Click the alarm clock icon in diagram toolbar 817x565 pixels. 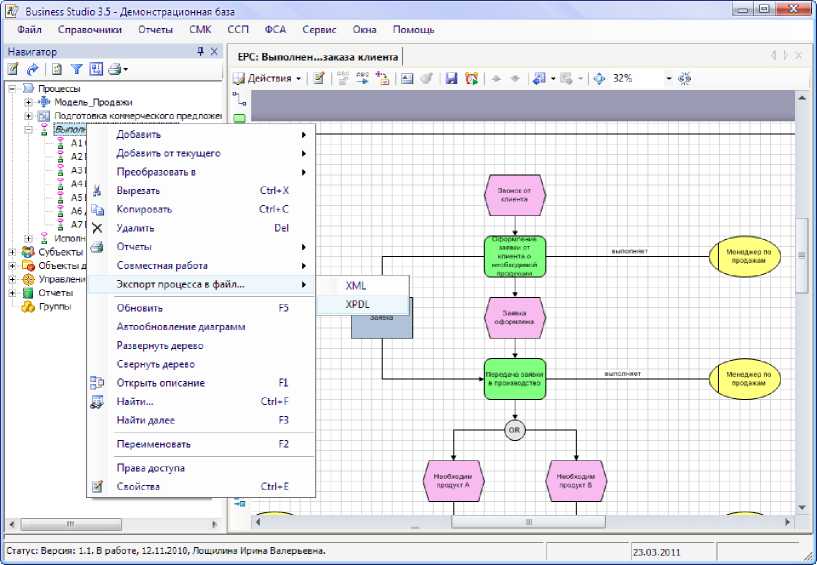click(471, 78)
